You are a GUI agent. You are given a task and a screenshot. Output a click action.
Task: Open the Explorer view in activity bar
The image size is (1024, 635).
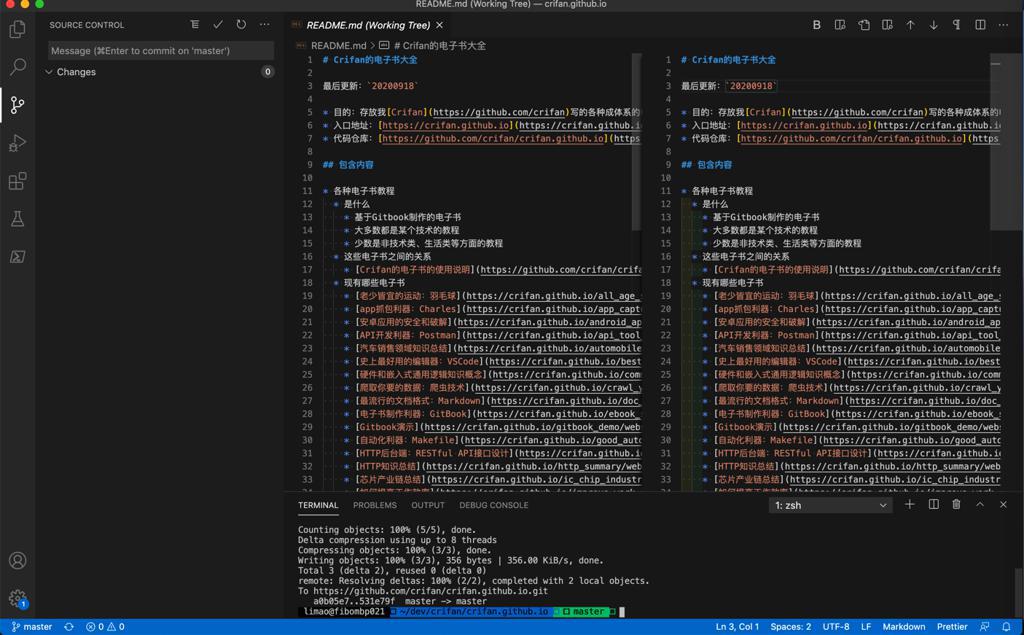pyautogui.click(x=17, y=30)
